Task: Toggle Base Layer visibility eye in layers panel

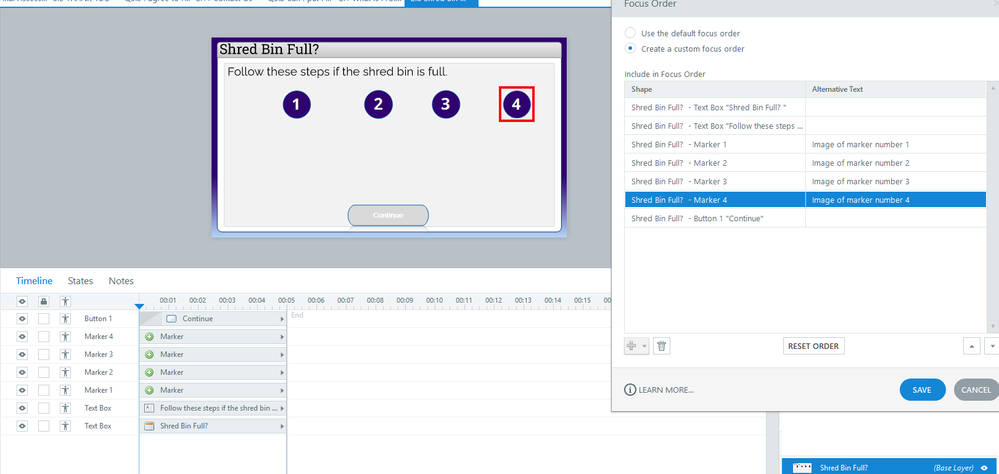Action: [x=985, y=468]
